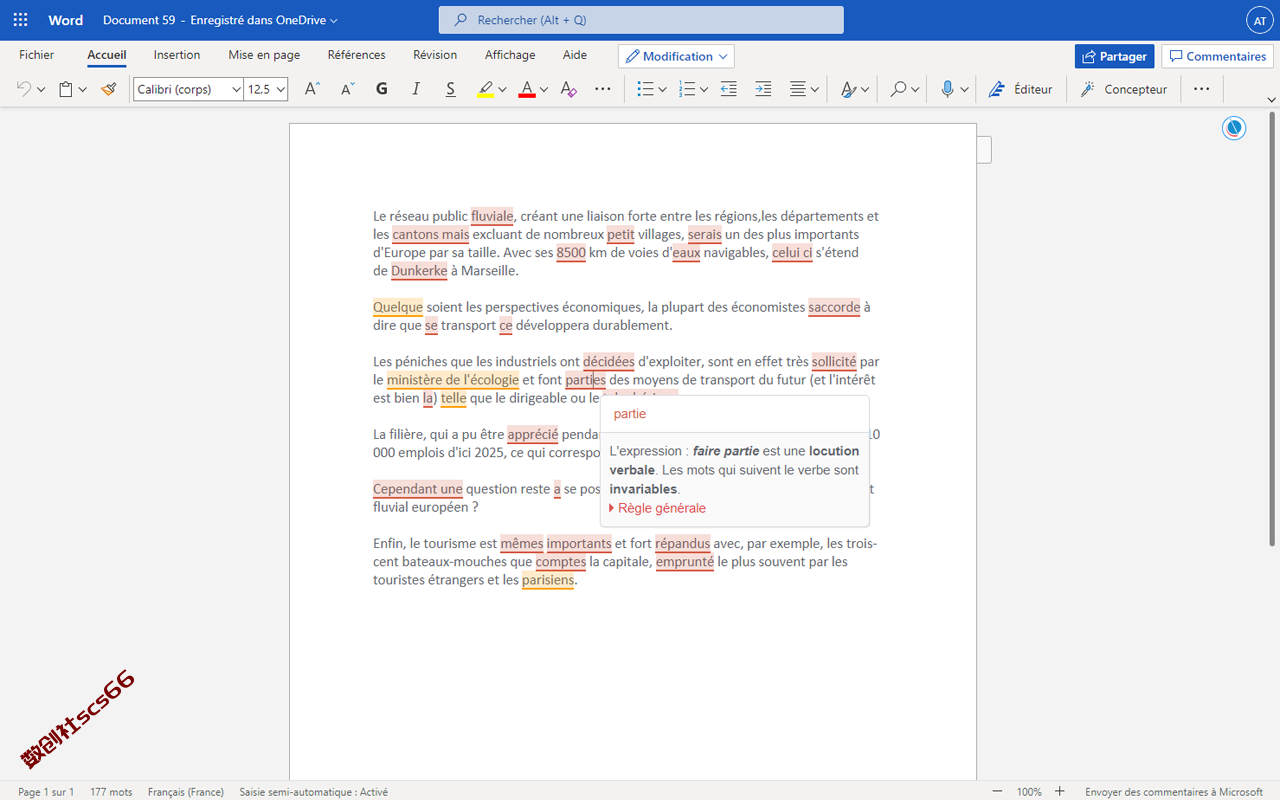Click the document title Document 59

[139, 20]
